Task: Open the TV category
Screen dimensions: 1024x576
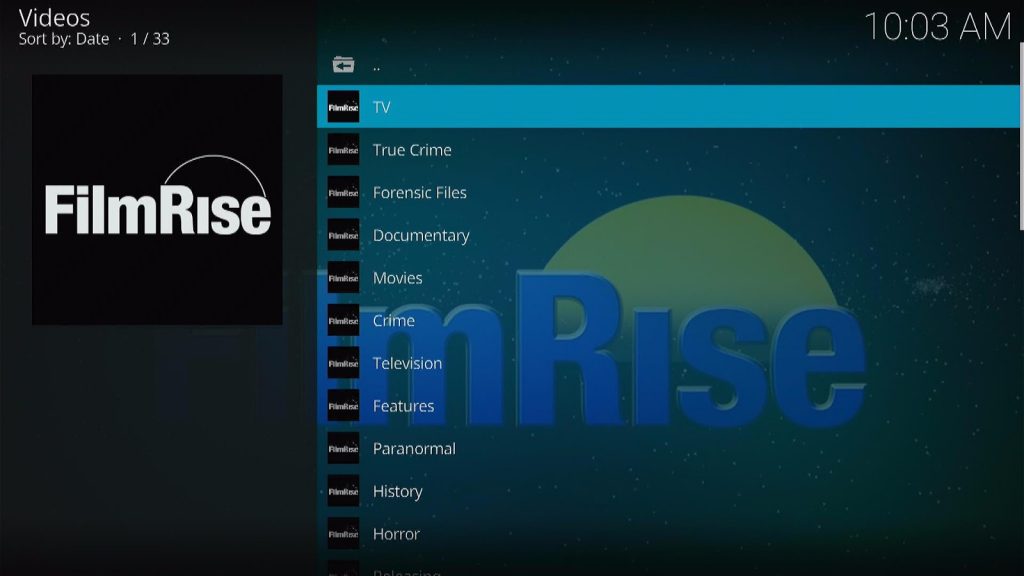Action: [668, 106]
